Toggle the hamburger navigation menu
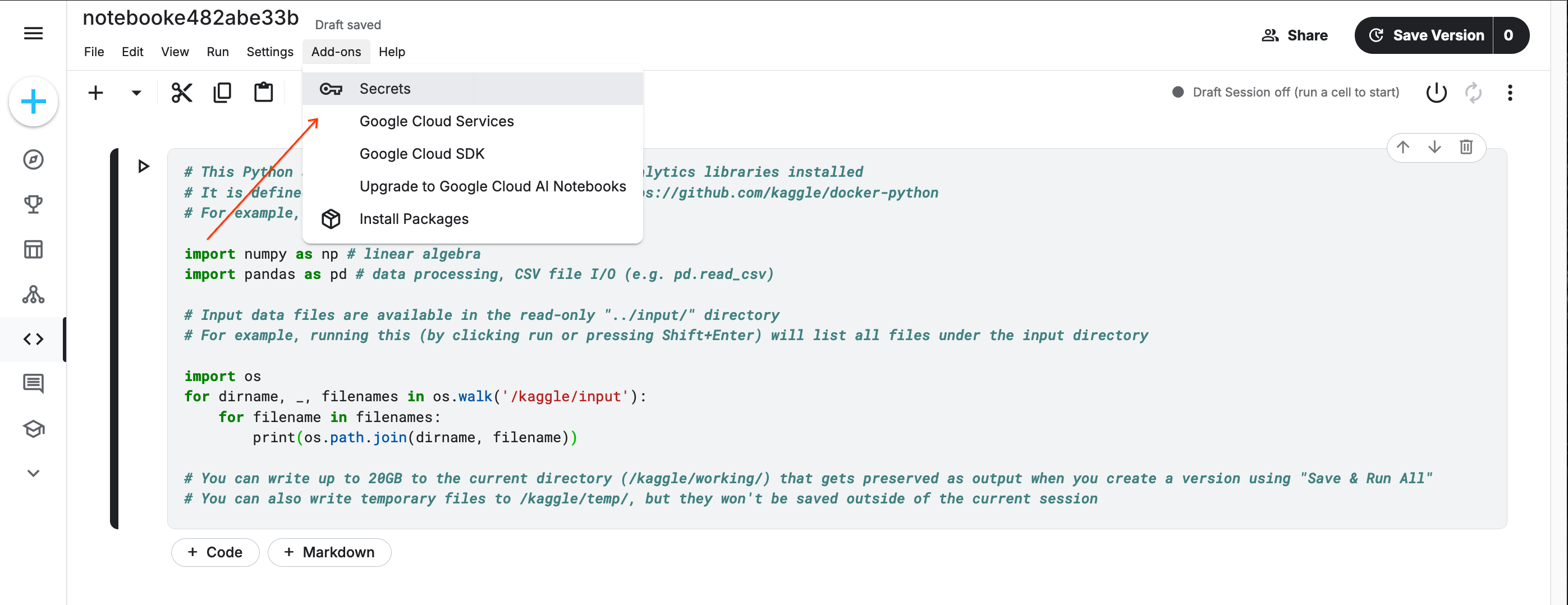This screenshot has height=605, width=1568. click(x=33, y=34)
